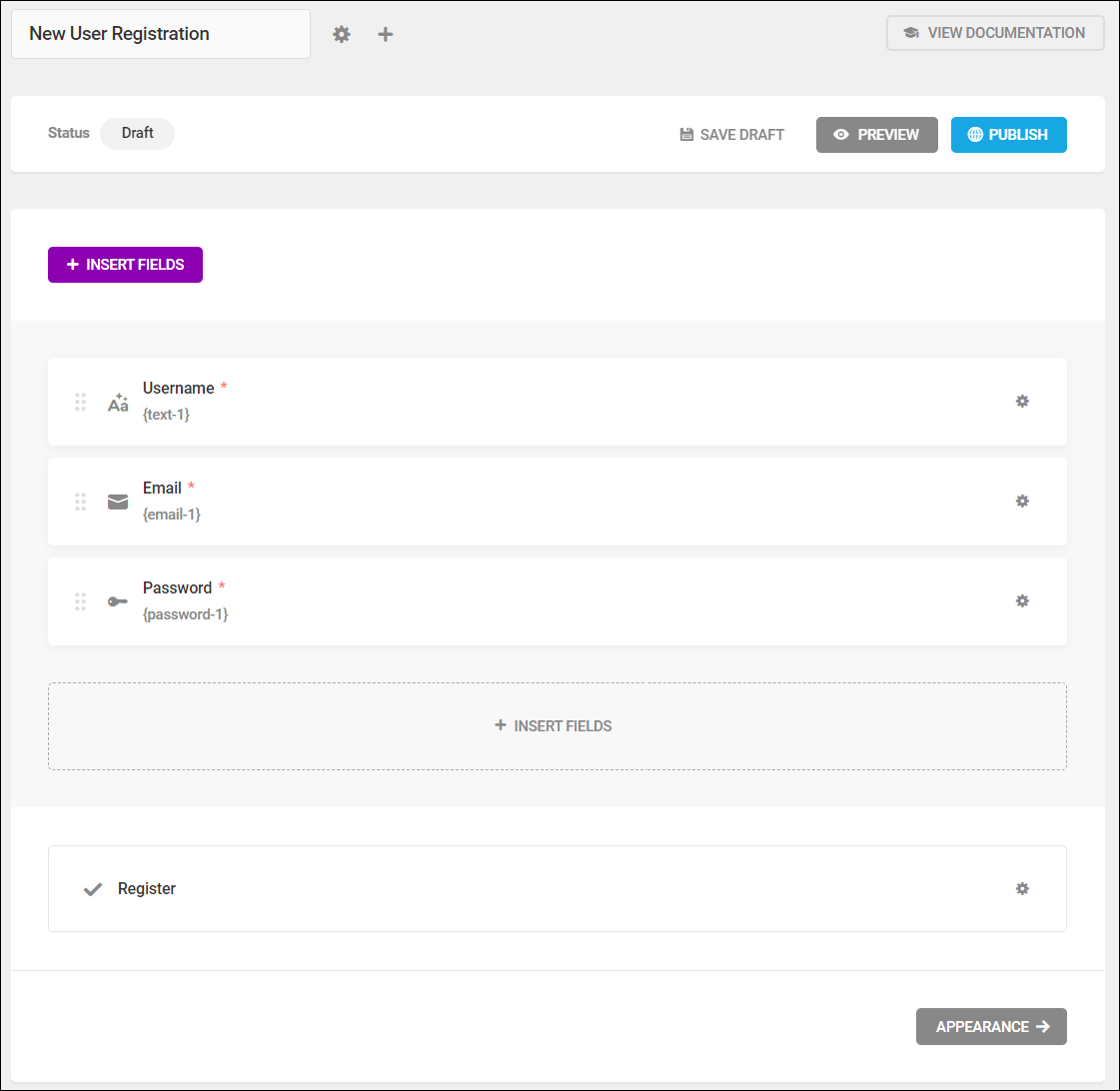Click the Password key icon
The image size is (1120, 1091).
(x=118, y=601)
